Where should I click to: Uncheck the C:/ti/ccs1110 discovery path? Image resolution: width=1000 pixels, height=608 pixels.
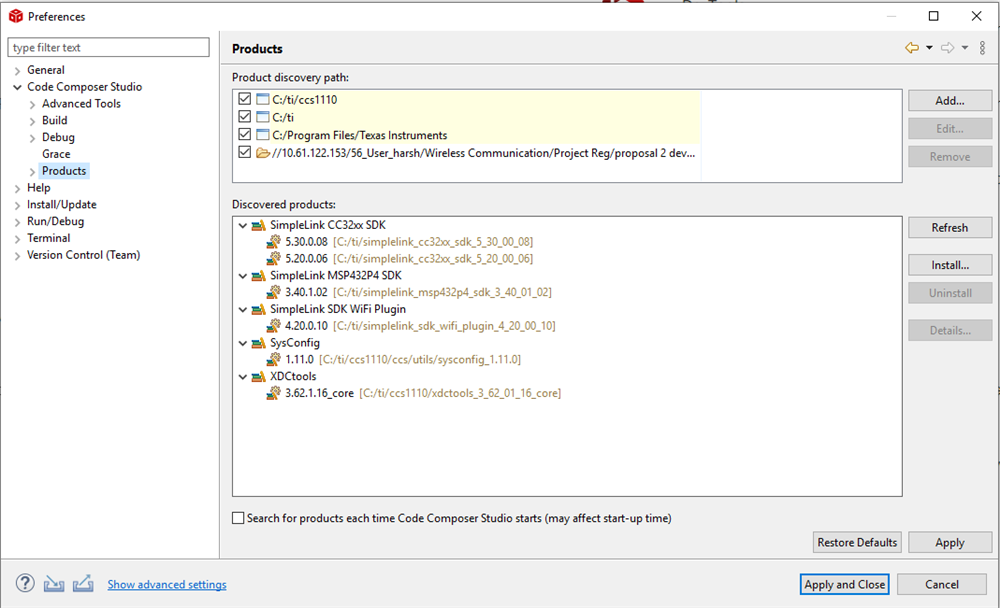[x=244, y=99]
